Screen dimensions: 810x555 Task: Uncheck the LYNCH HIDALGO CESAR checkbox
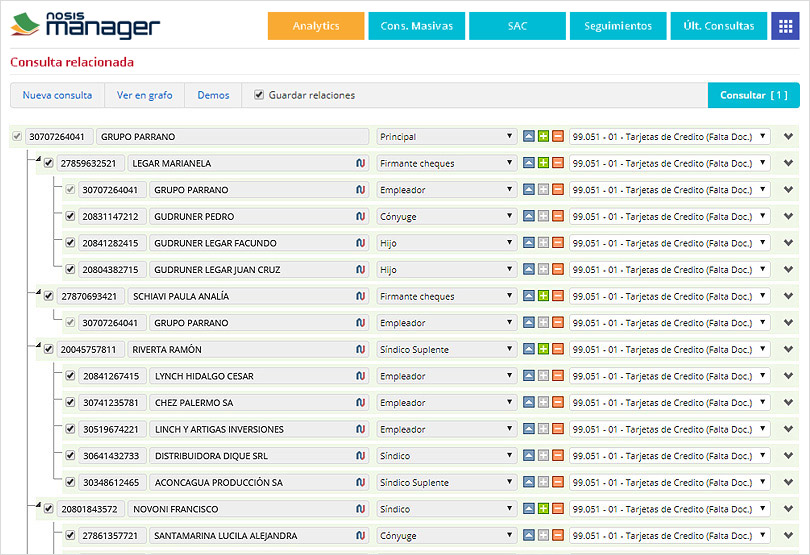click(70, 376)
